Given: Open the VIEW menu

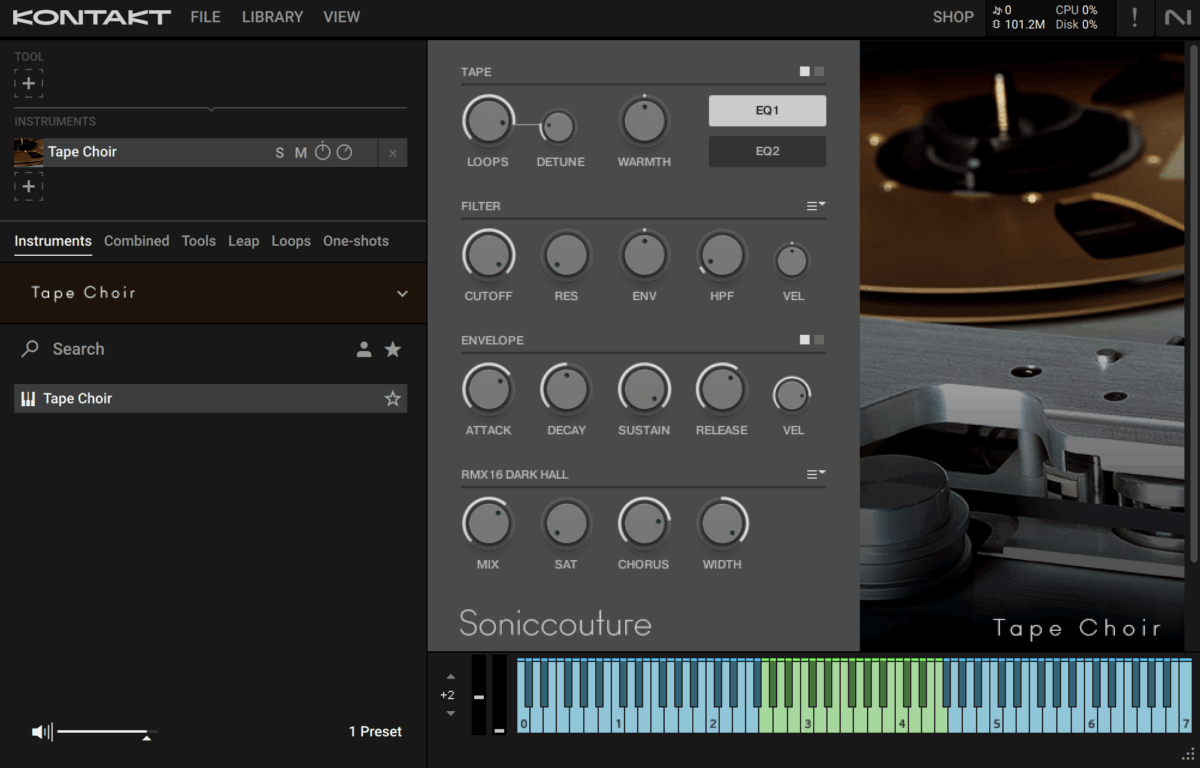Looking at the screenshot, I should tap(341, 17).
